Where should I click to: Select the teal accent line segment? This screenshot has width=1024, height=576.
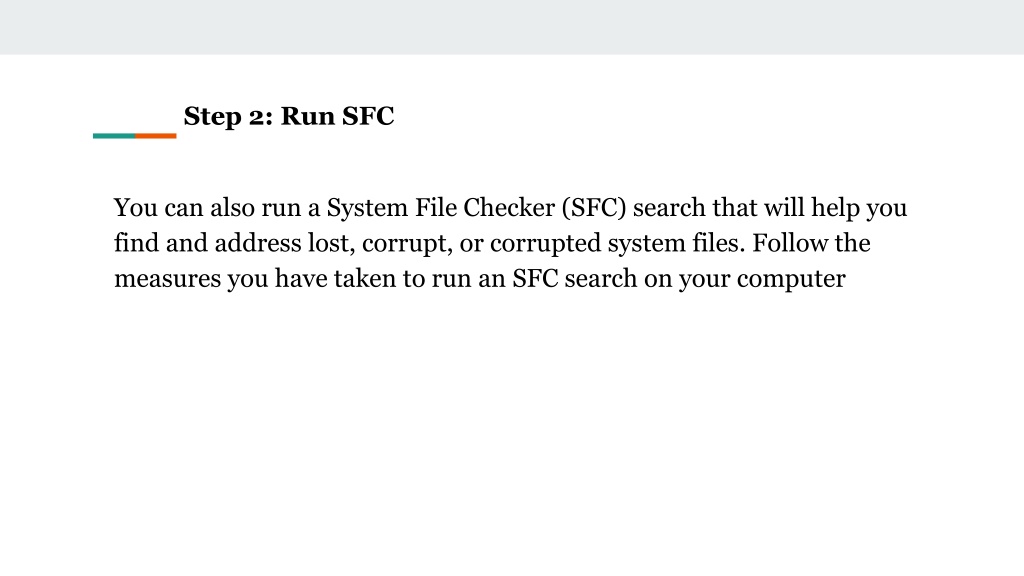click(x=114, y=136)
